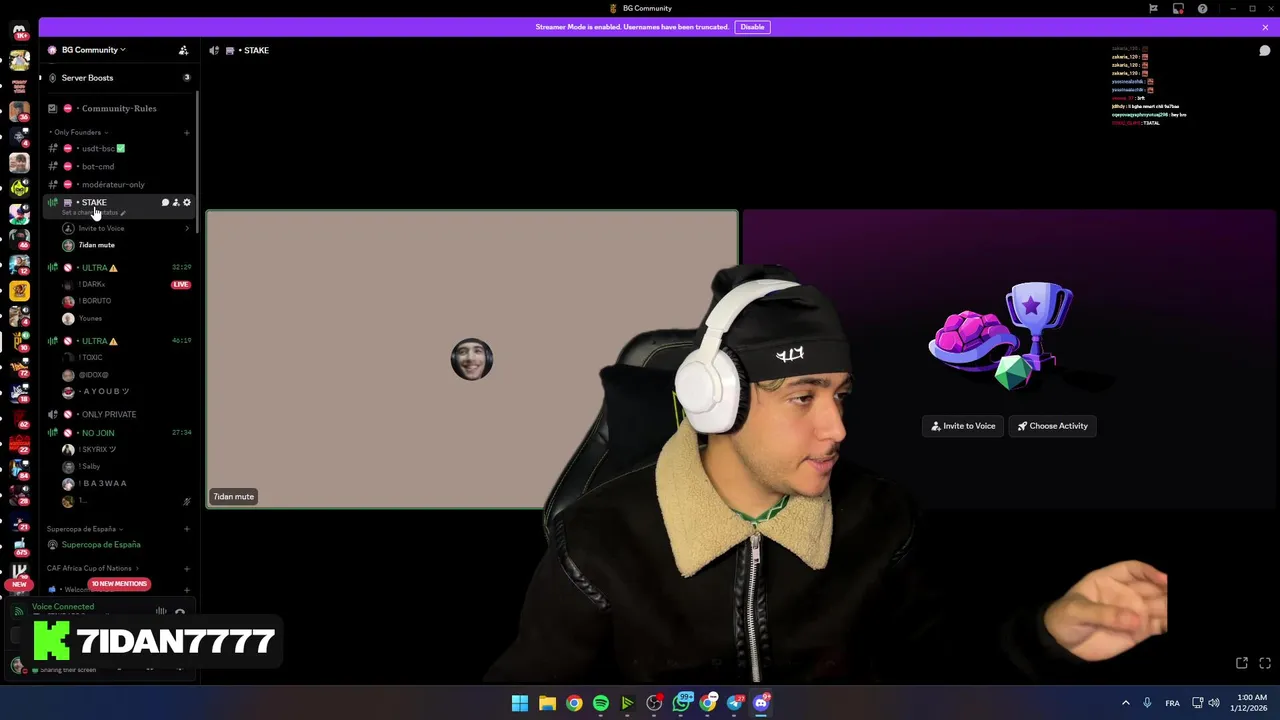Edit the STAKE channel status pencil
This screenshot has height=720, width=1280.
pos(123,213)
